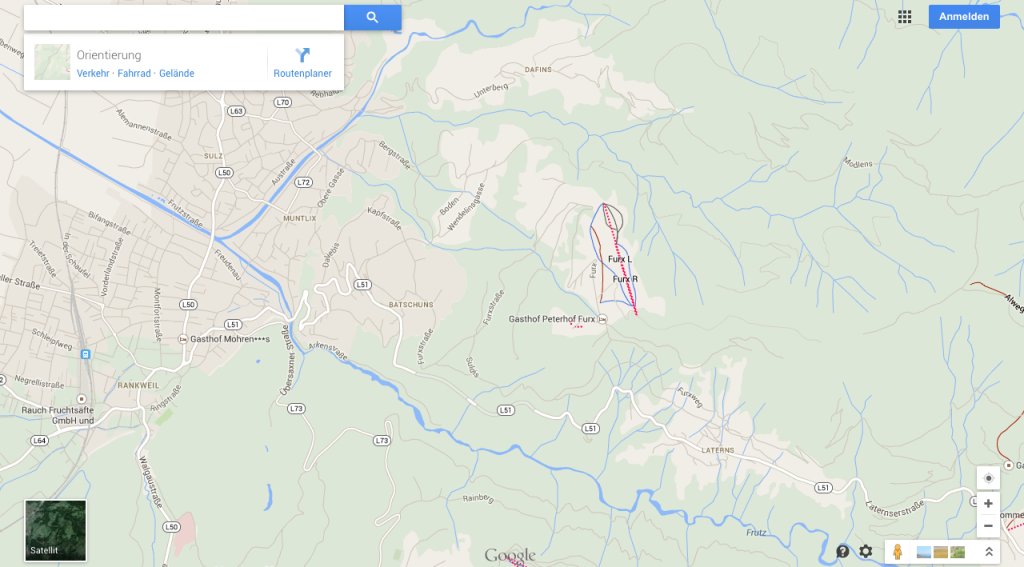
Task: Click inside the map search field
Action: (184, 18)
